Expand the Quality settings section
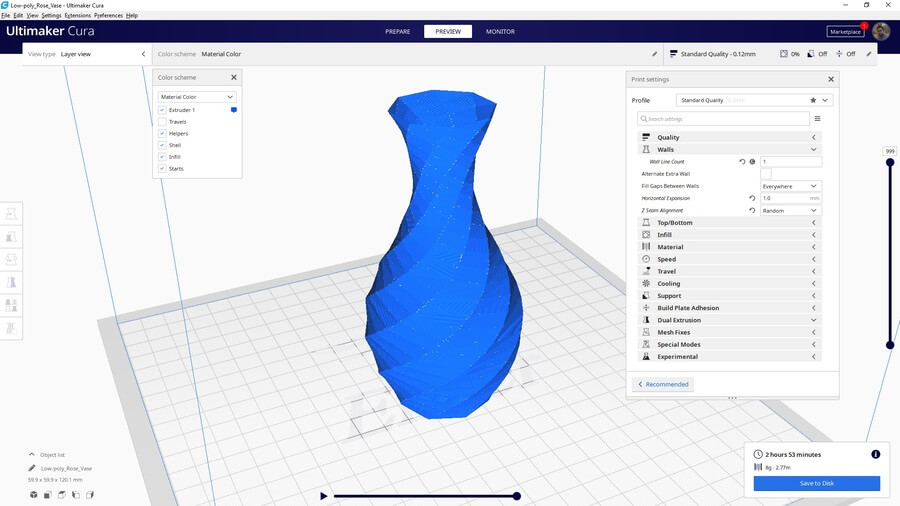Screen dimensions: 900x506 729,137
